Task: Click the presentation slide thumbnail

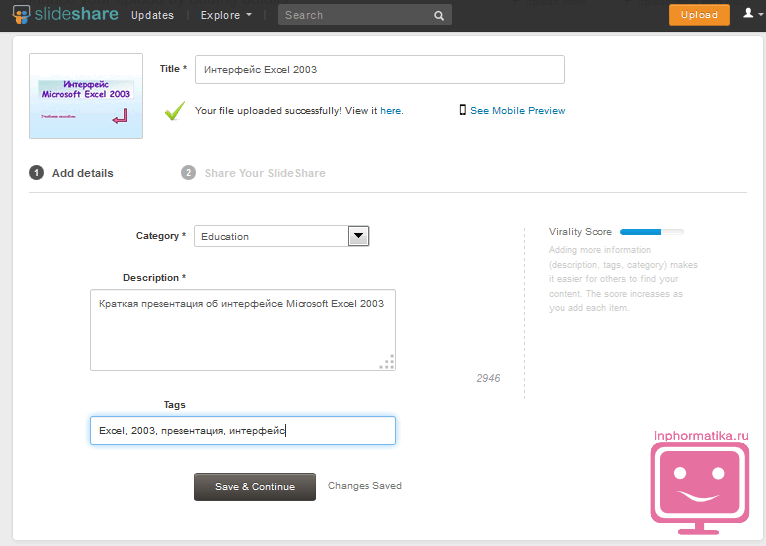Action: click(x=86, y=96)
